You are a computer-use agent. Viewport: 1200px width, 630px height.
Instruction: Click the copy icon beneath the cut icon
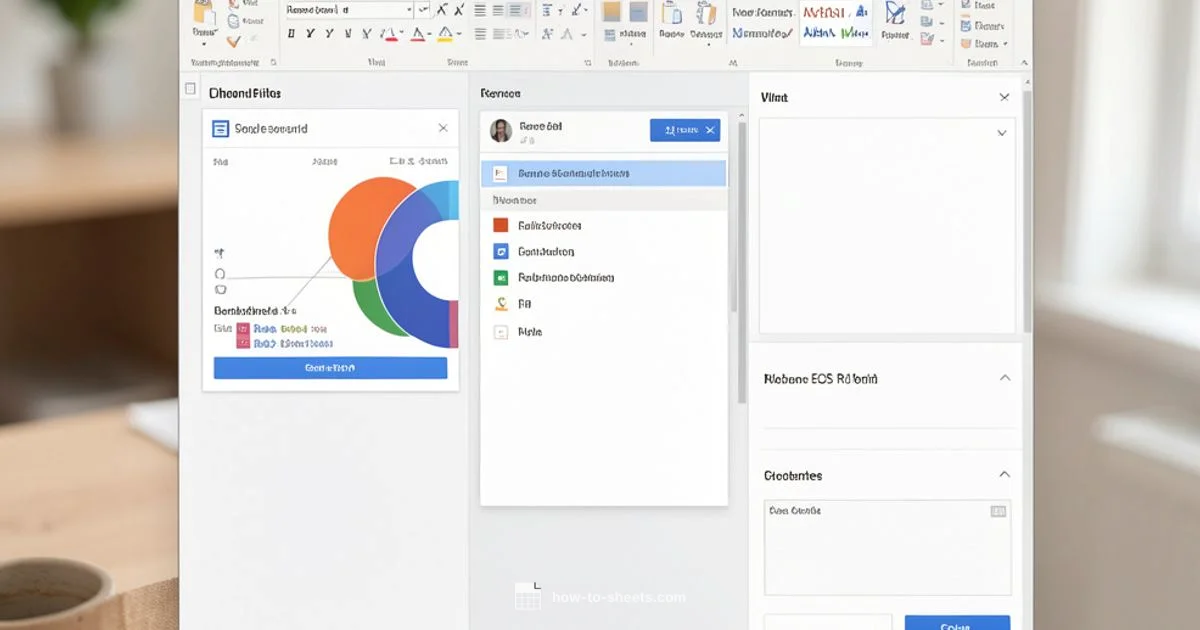233,22
